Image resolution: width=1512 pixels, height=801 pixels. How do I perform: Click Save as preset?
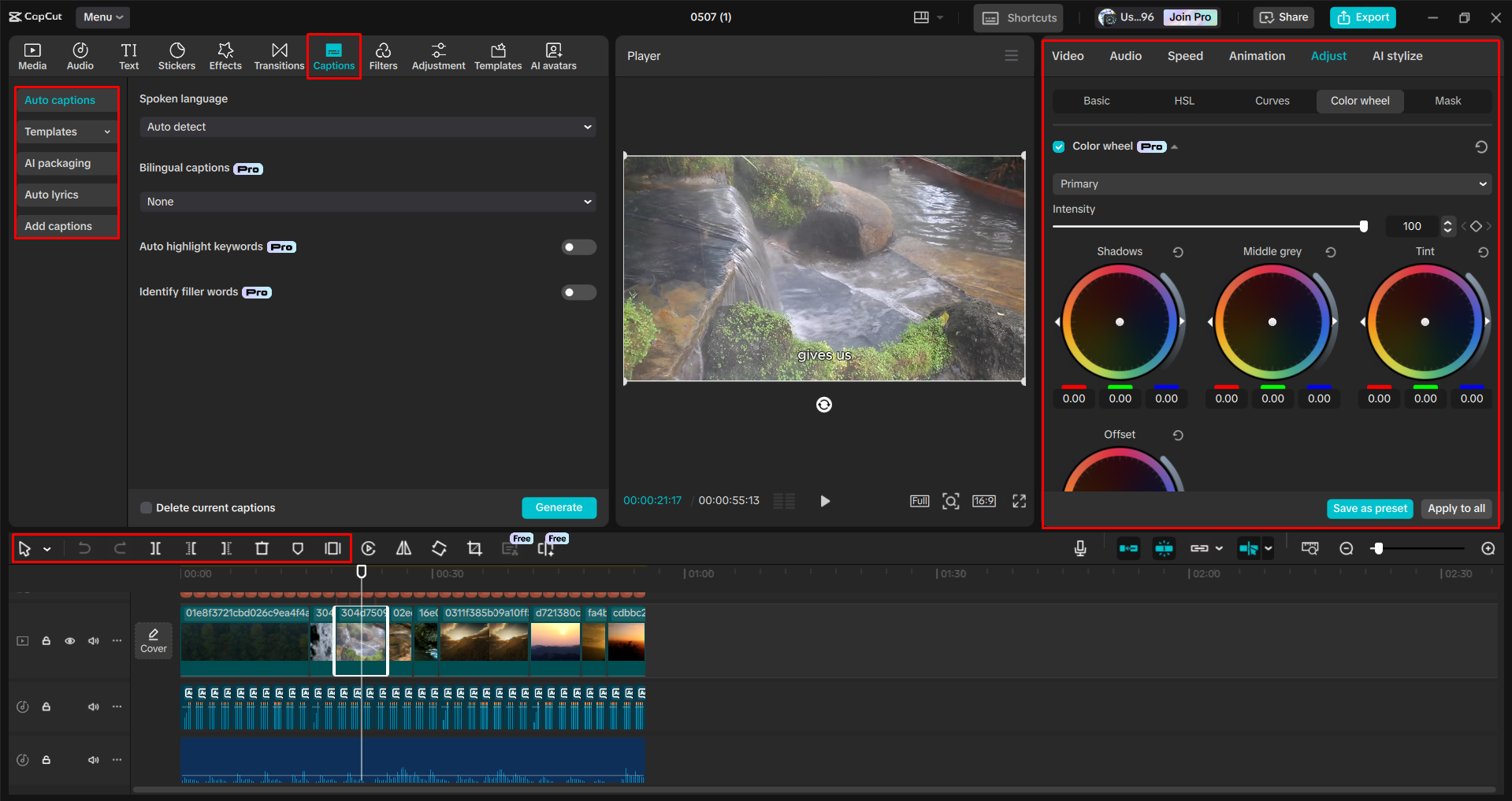point(1369,509)
